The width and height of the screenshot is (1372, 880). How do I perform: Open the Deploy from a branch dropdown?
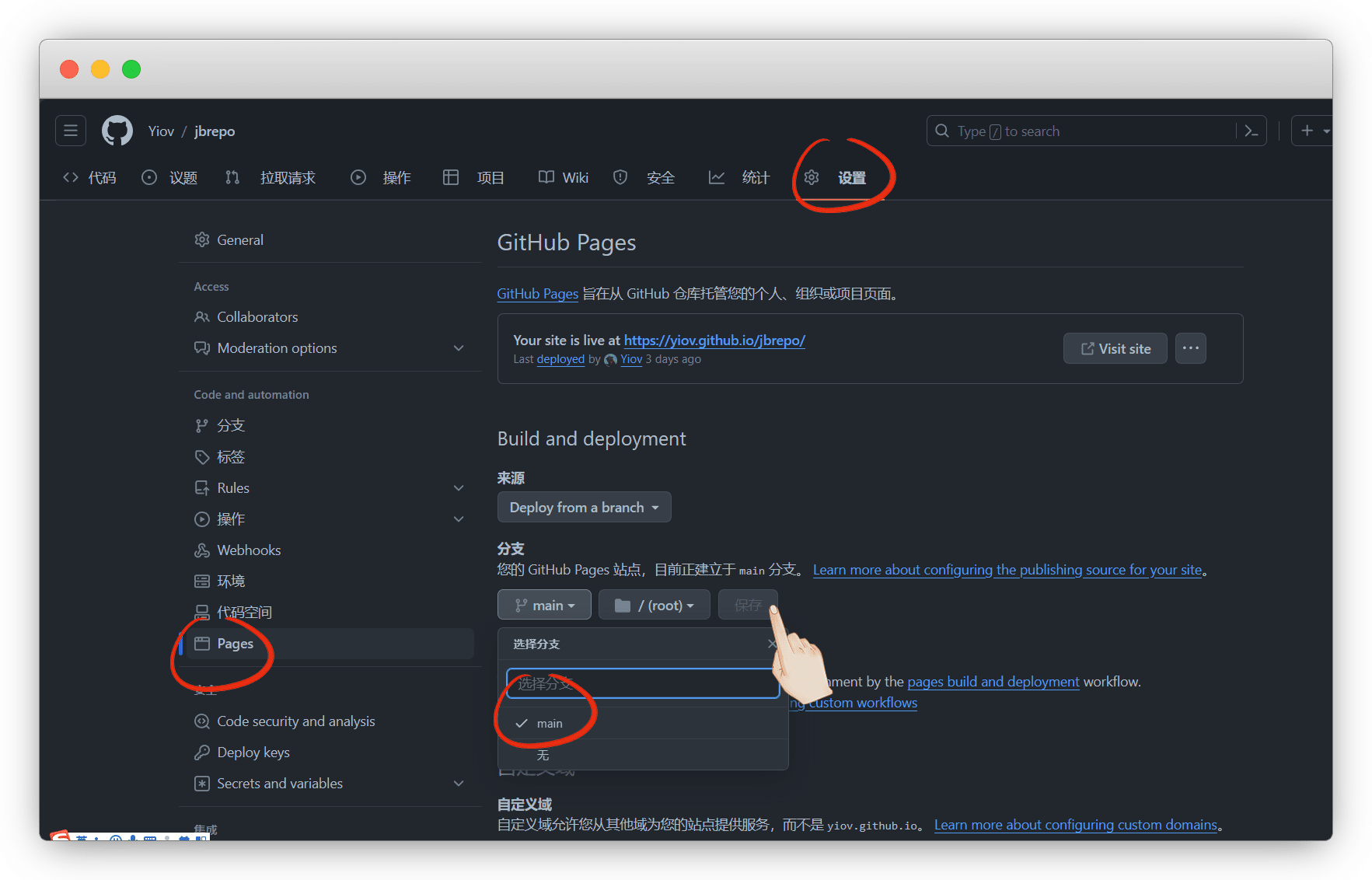pos(584,508)
